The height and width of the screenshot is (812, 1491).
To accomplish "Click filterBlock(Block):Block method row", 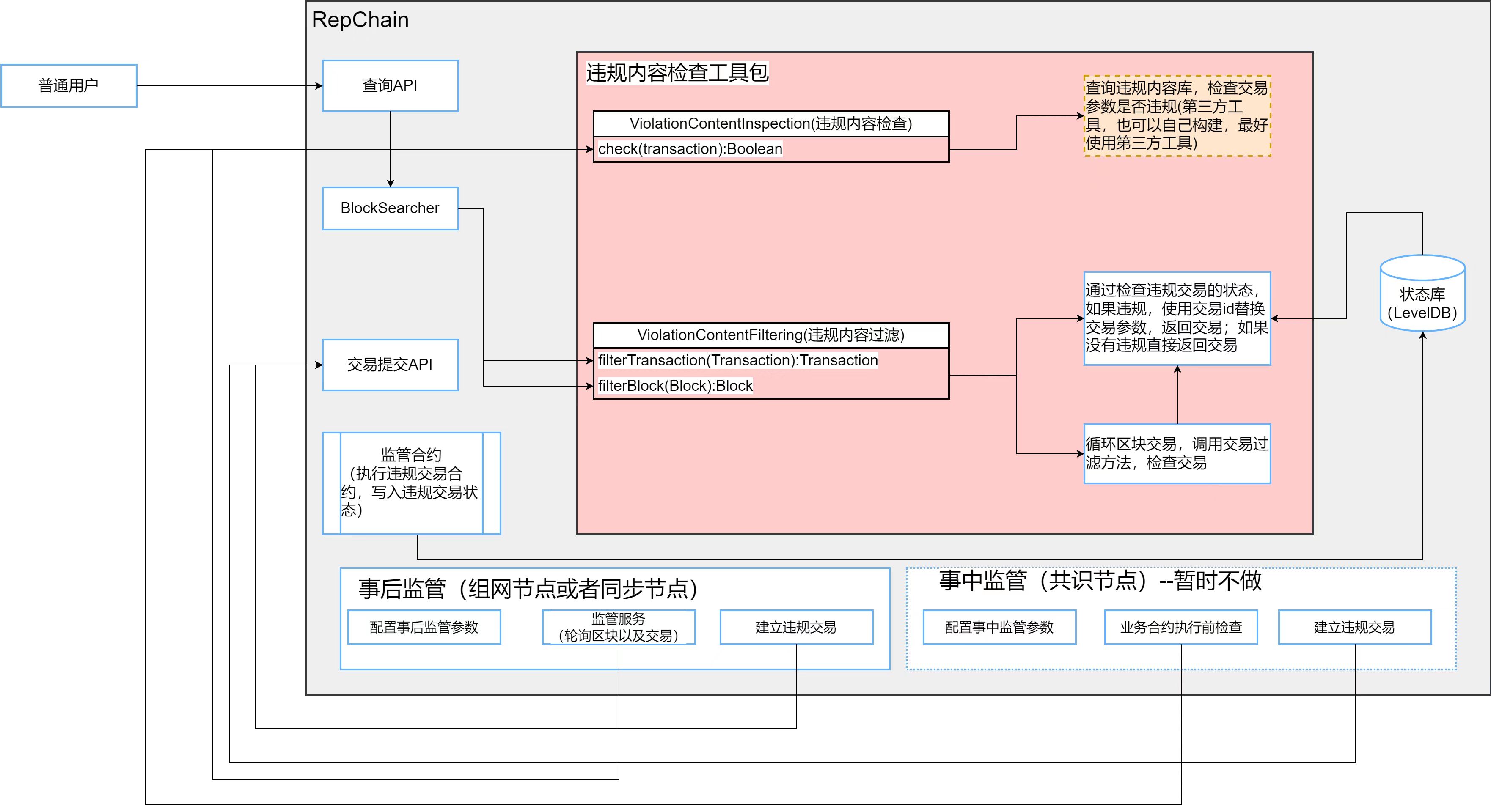I will (x=771, y=386).
